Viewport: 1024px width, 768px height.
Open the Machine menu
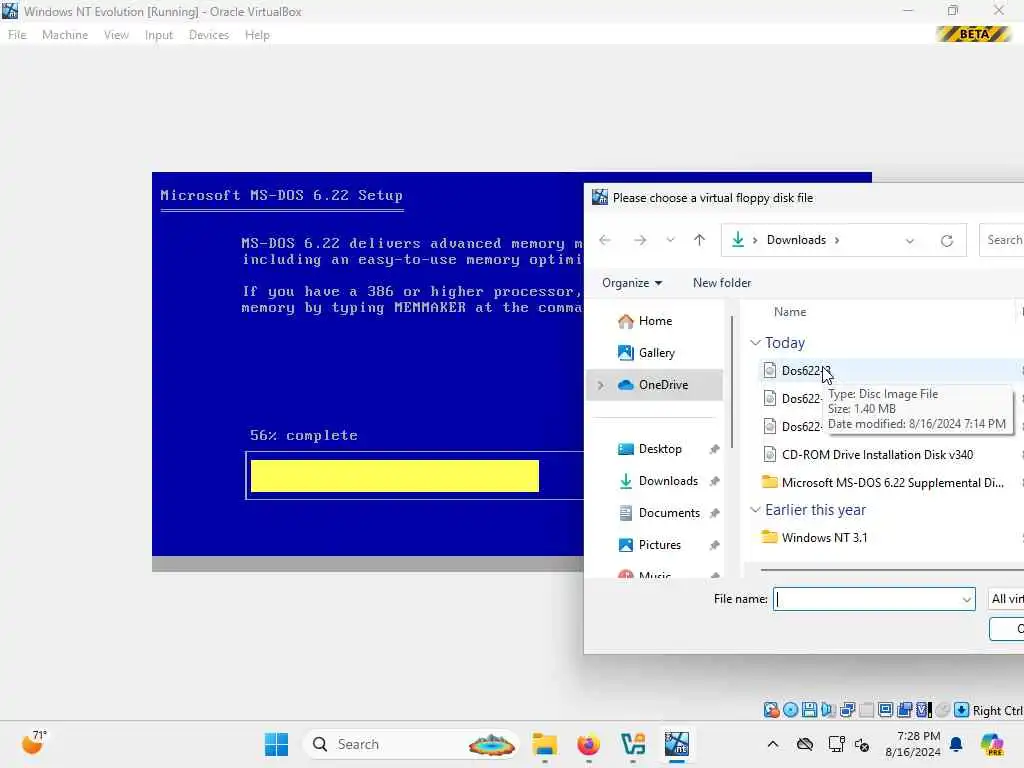point(65,35)
